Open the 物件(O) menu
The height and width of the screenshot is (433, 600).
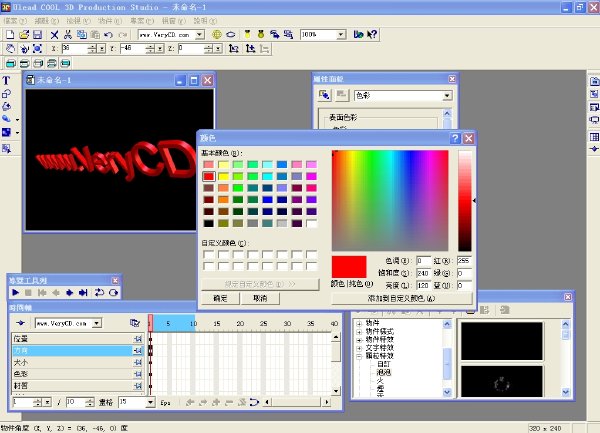pyautogui.click(x=110, y=21)
